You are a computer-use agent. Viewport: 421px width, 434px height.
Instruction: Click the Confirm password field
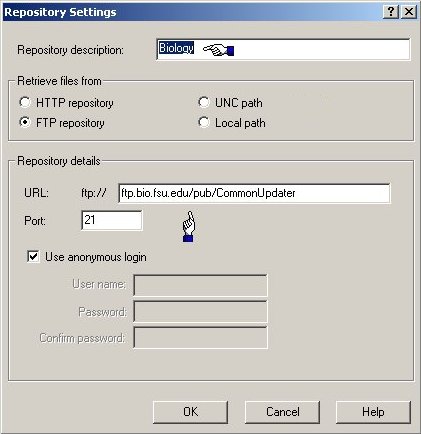(200, 337)
